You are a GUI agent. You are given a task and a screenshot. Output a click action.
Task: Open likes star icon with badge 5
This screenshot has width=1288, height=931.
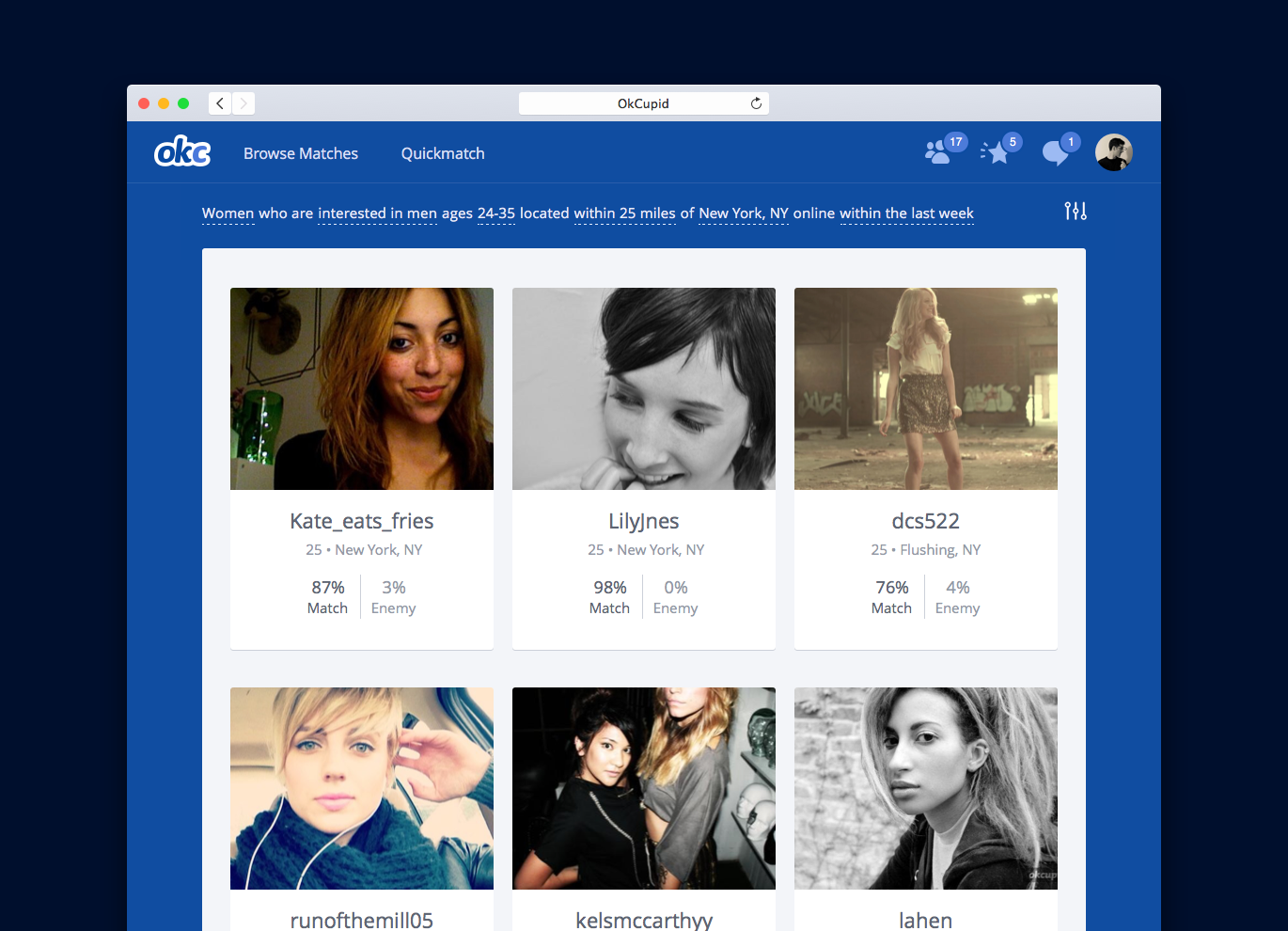[999, 149]
